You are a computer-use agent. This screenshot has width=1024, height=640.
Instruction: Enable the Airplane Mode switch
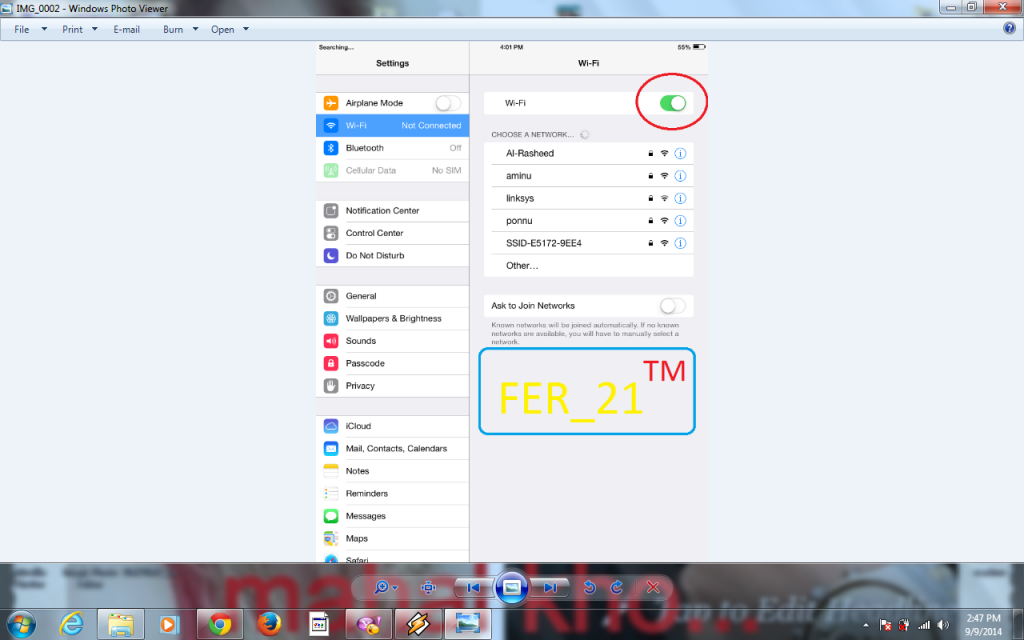tap(448, 103)
